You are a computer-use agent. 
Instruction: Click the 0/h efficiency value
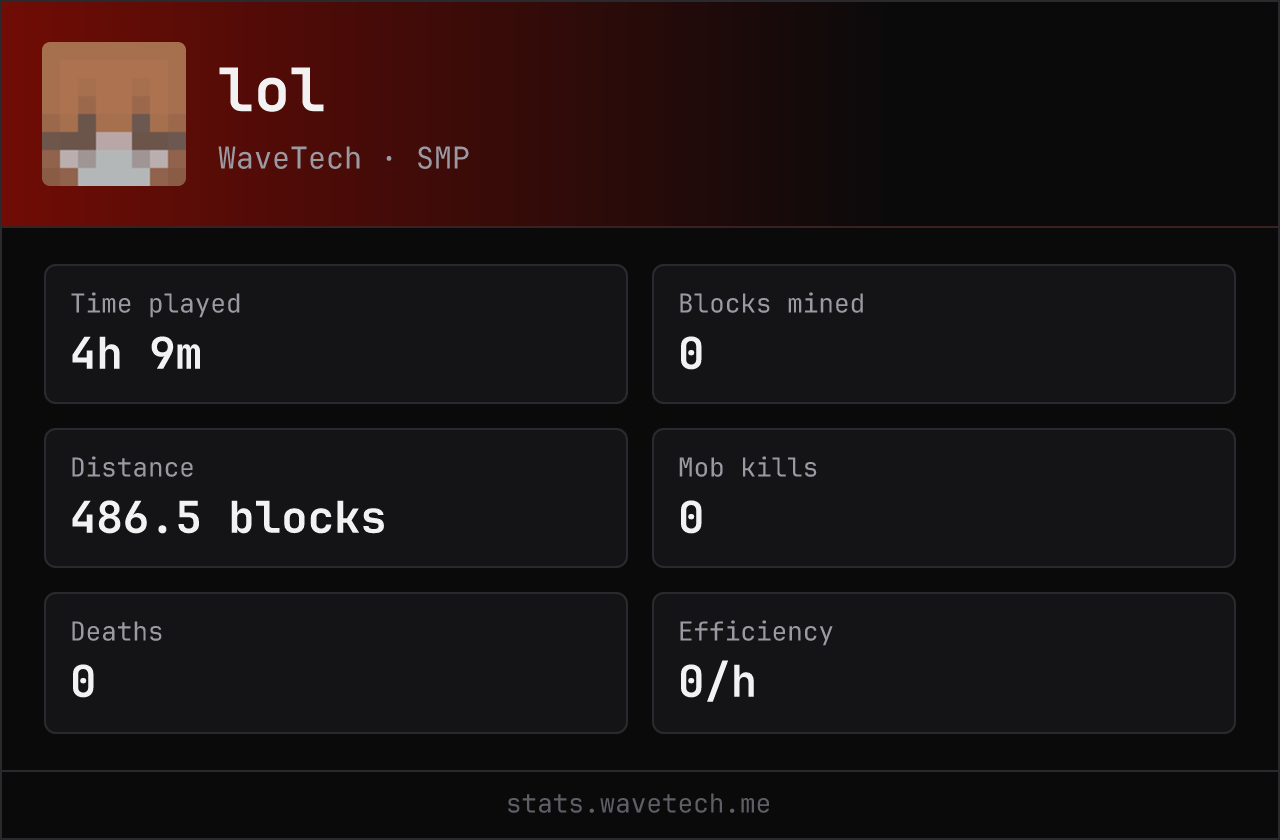tap(717, 682)
